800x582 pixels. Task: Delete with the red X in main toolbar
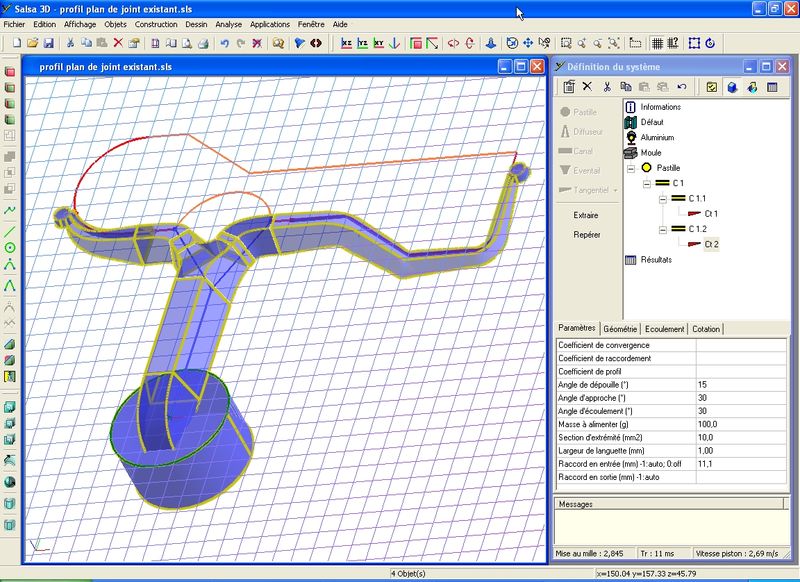[x=118, y=43]
